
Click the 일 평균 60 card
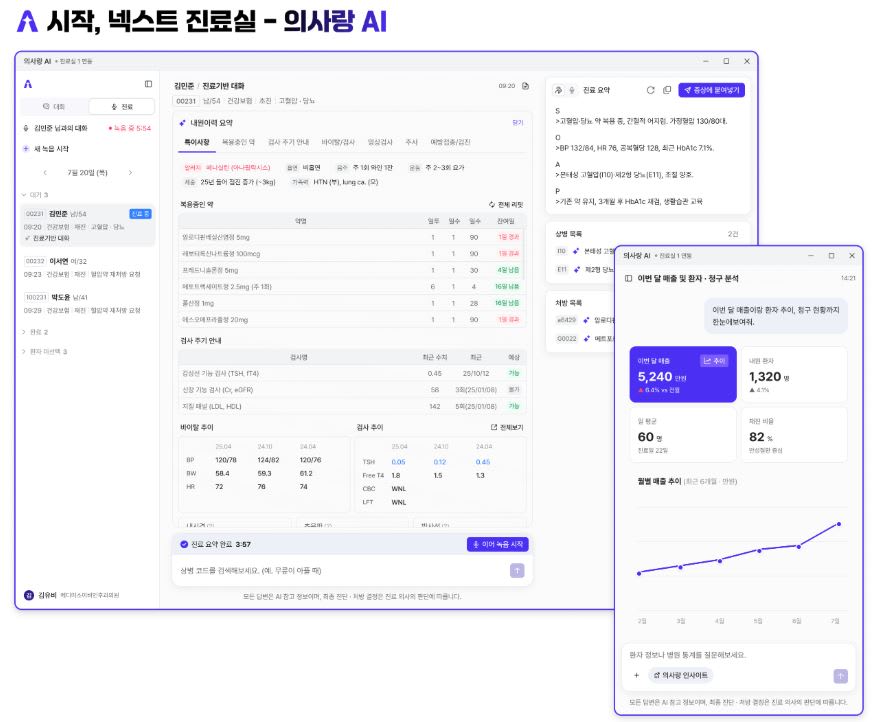[x=682, y=435]
